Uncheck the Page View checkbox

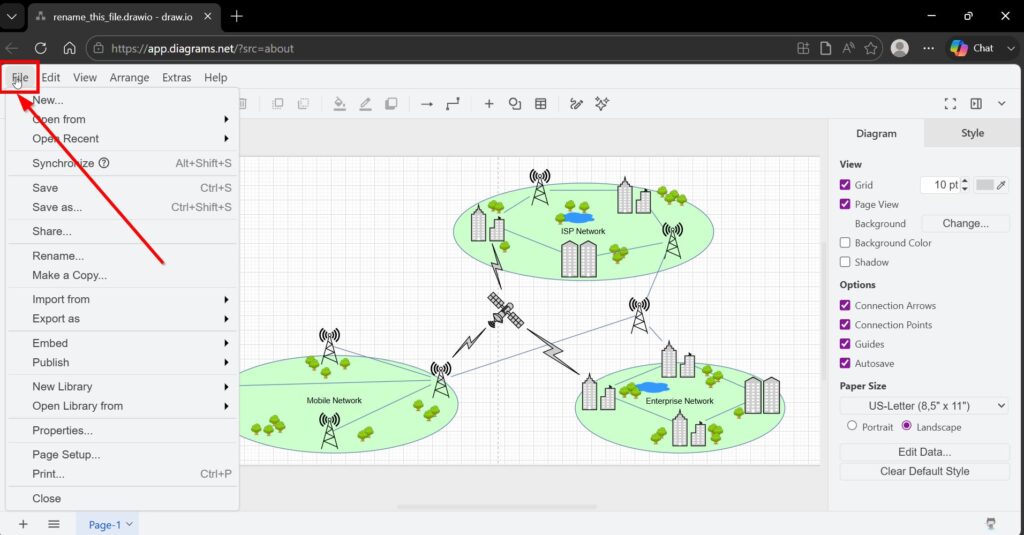click(x=845, y=204)
